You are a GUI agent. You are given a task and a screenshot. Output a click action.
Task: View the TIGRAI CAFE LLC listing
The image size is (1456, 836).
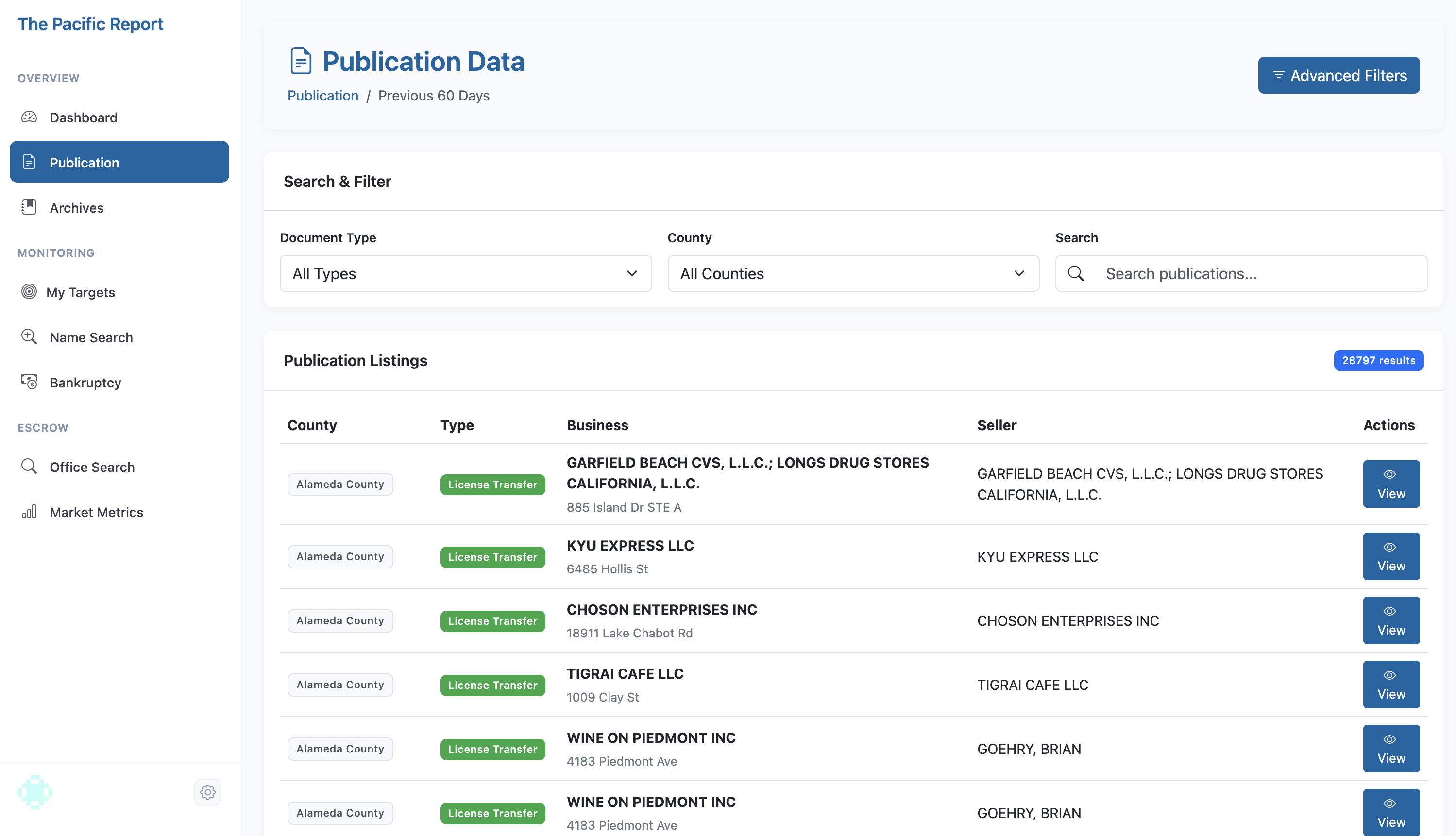click(1391, 685)
